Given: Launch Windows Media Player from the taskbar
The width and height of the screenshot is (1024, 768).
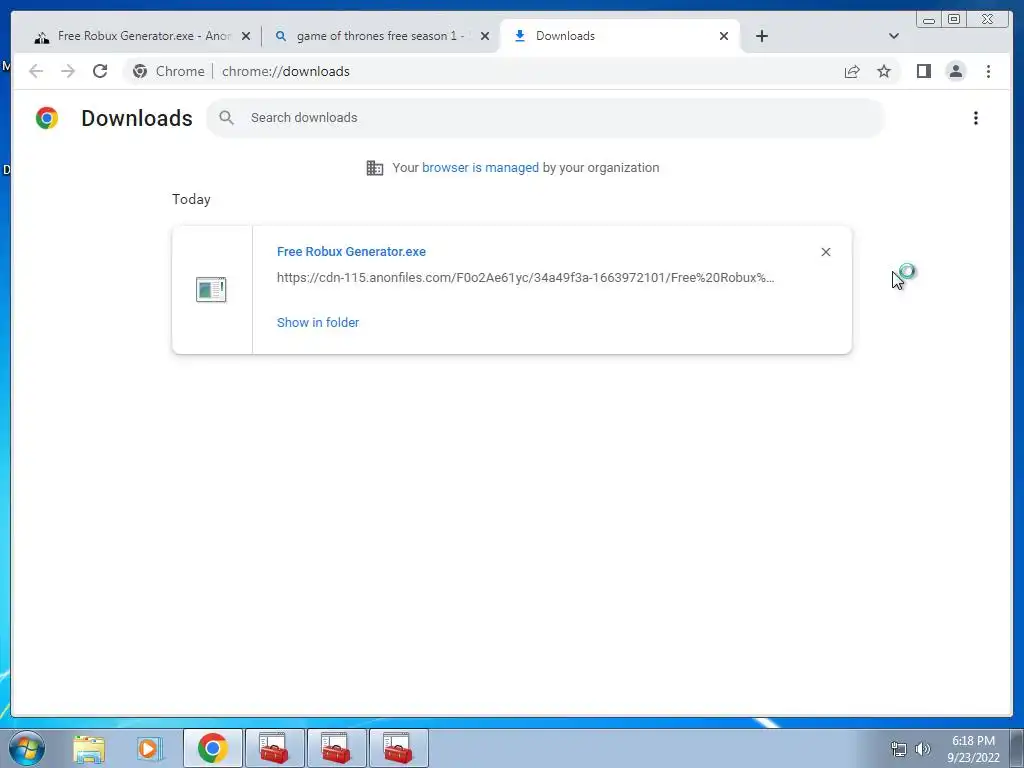Looking at the screenshot, I should tap(149, 748).
